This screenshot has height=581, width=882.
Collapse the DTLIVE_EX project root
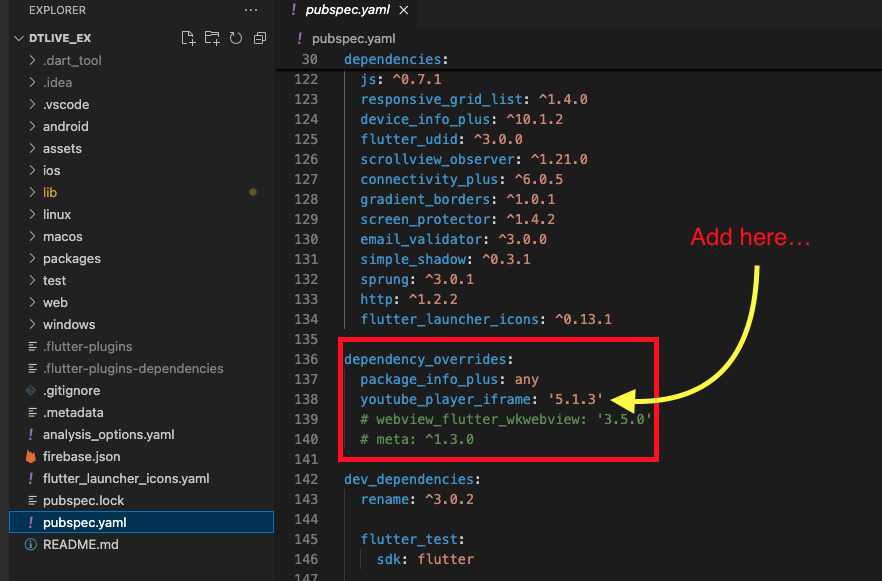click(60, 38)
